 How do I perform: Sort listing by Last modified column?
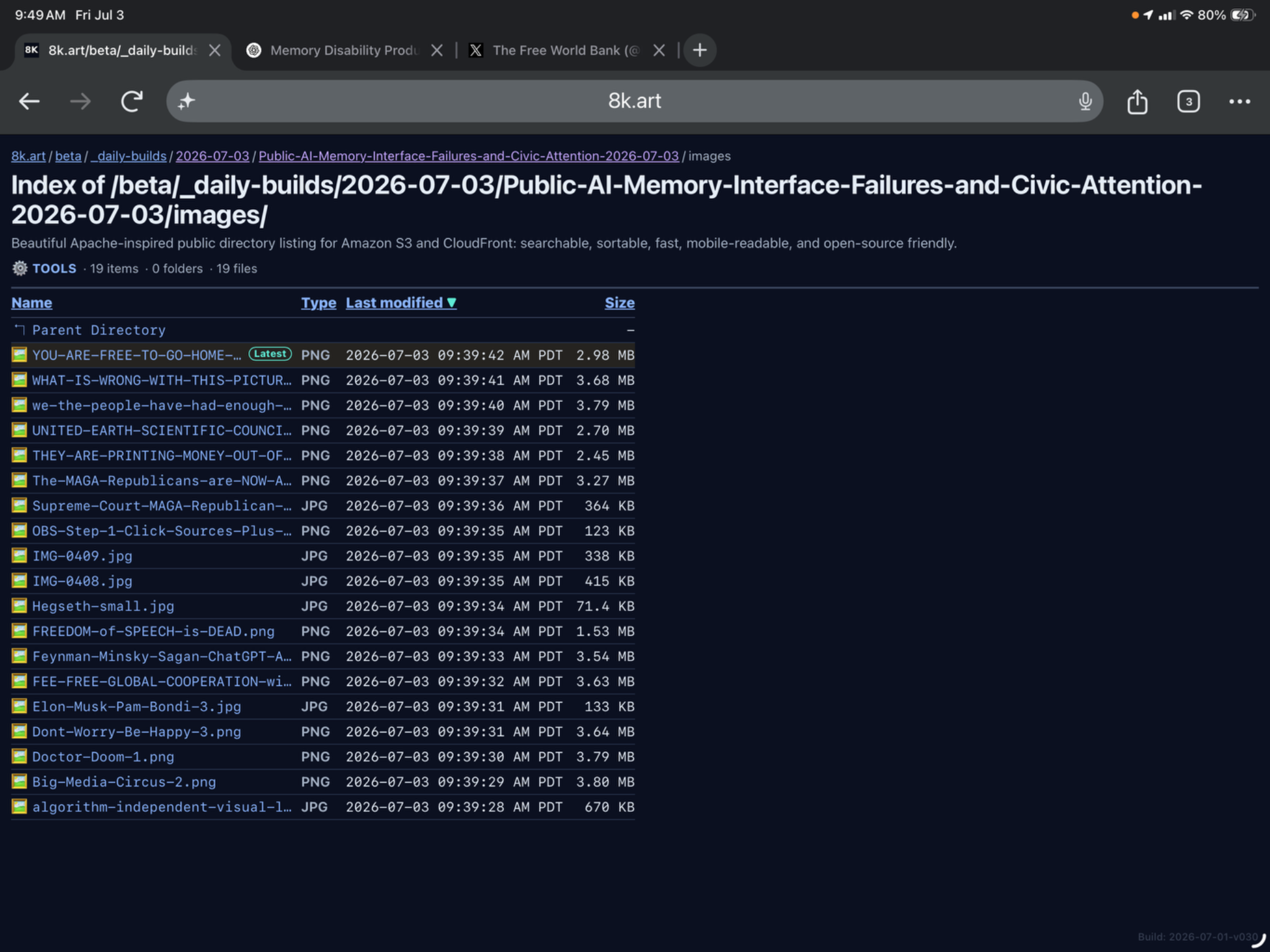pyautogui.click(x=401, y=303)
